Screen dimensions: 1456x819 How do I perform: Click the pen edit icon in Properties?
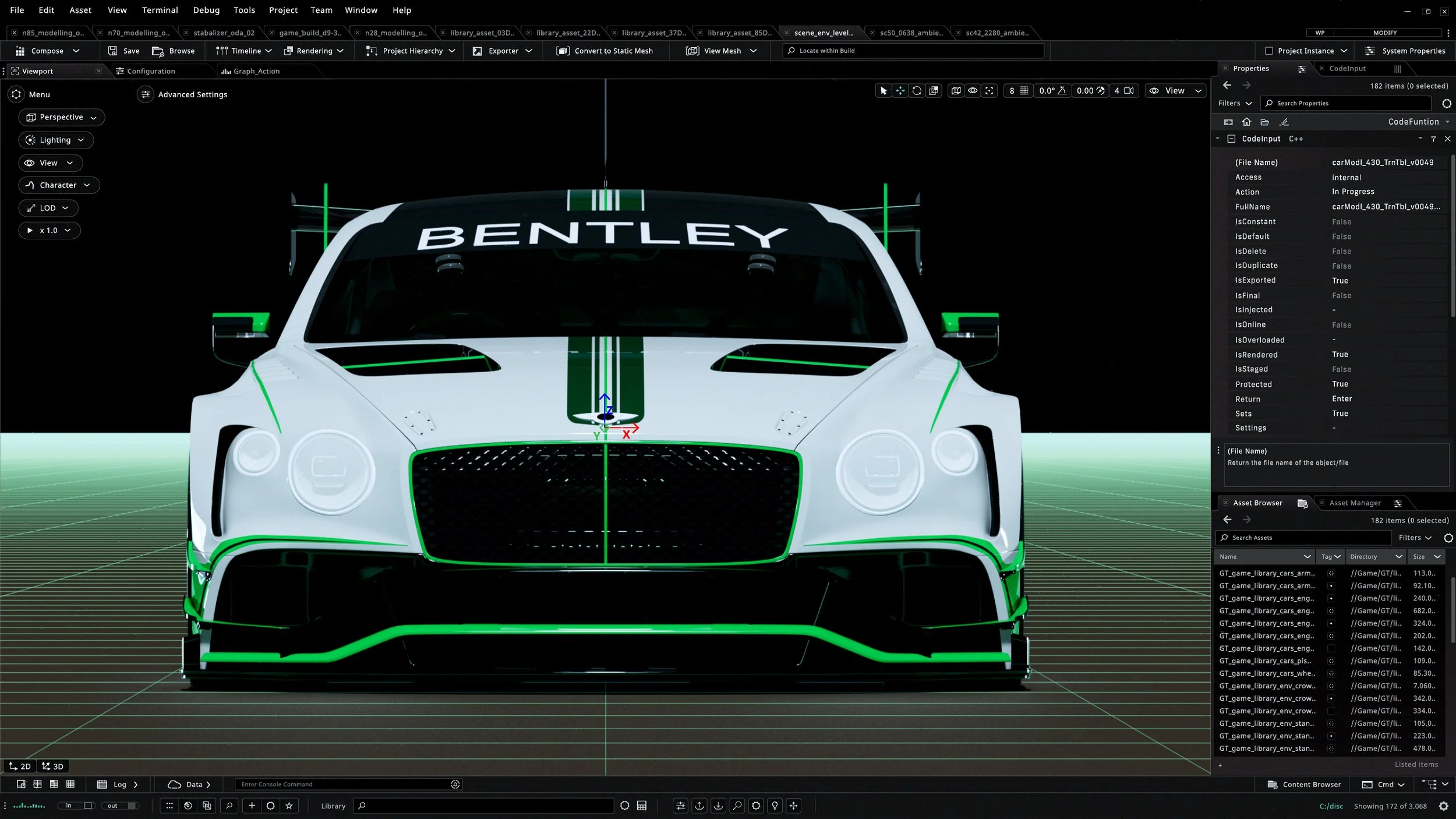(x=1284, y=122)
